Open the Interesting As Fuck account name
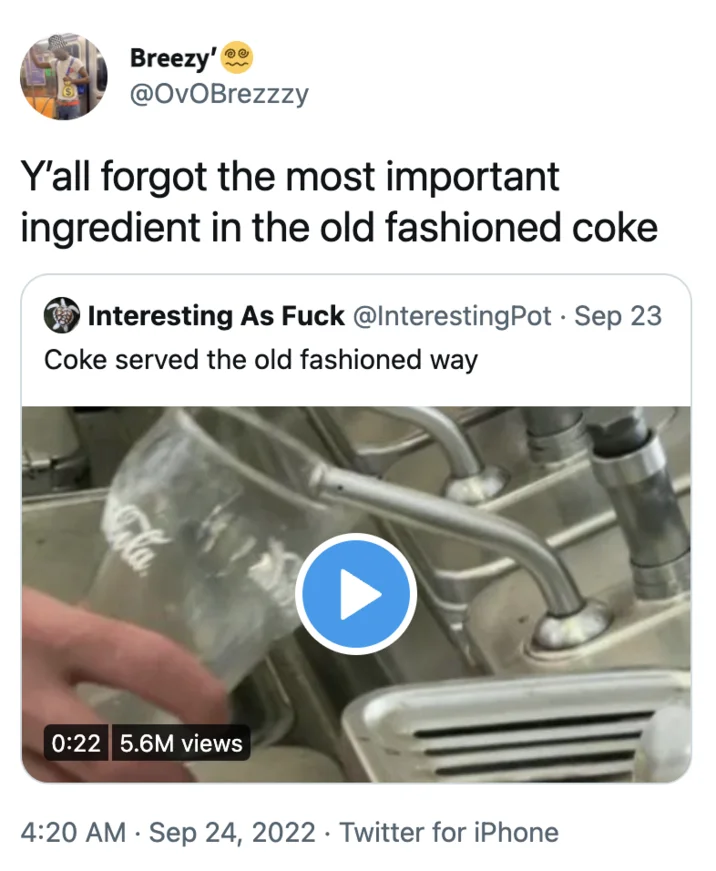Screen dimensions: 716x871 (216, 316)
